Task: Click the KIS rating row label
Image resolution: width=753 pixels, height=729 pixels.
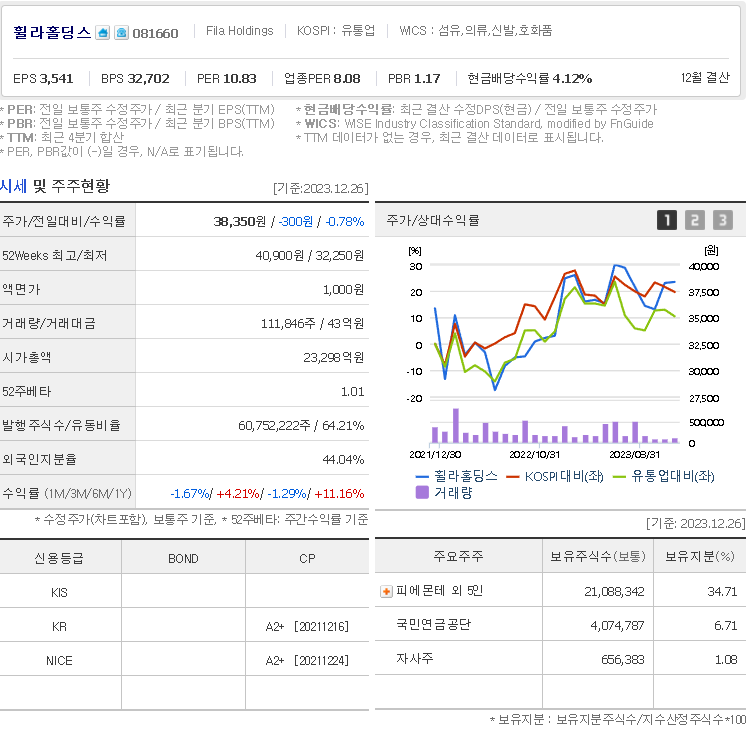Action: pos(60,593)
